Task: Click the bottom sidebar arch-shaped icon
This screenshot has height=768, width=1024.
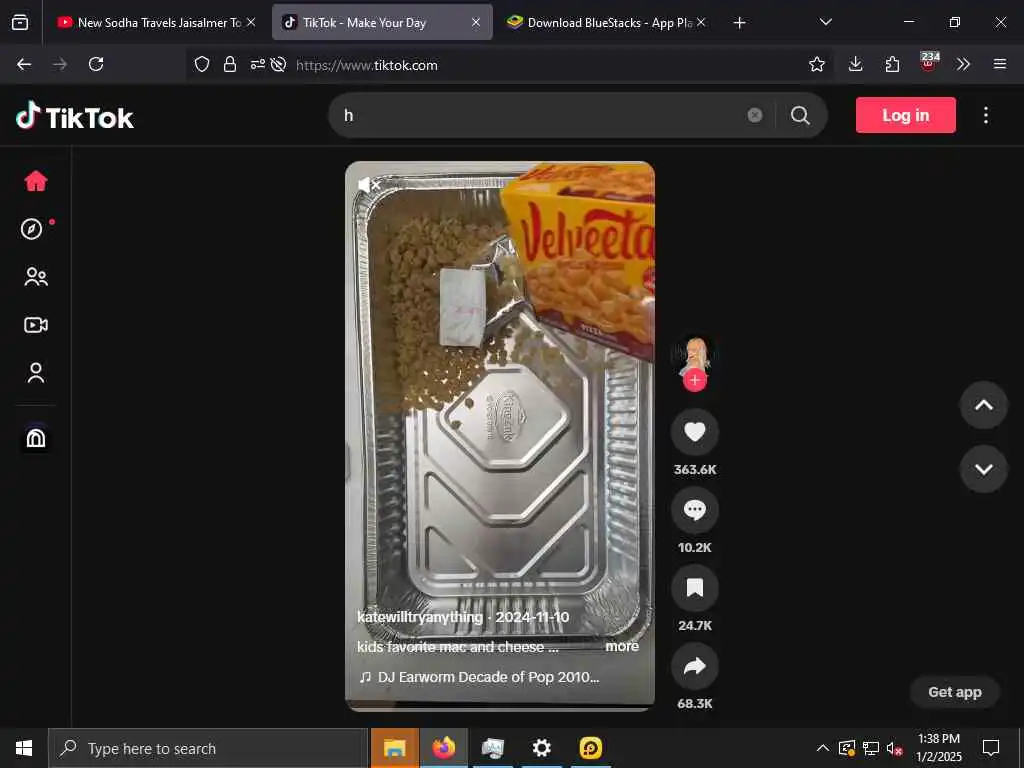Action: pos(36,438)
